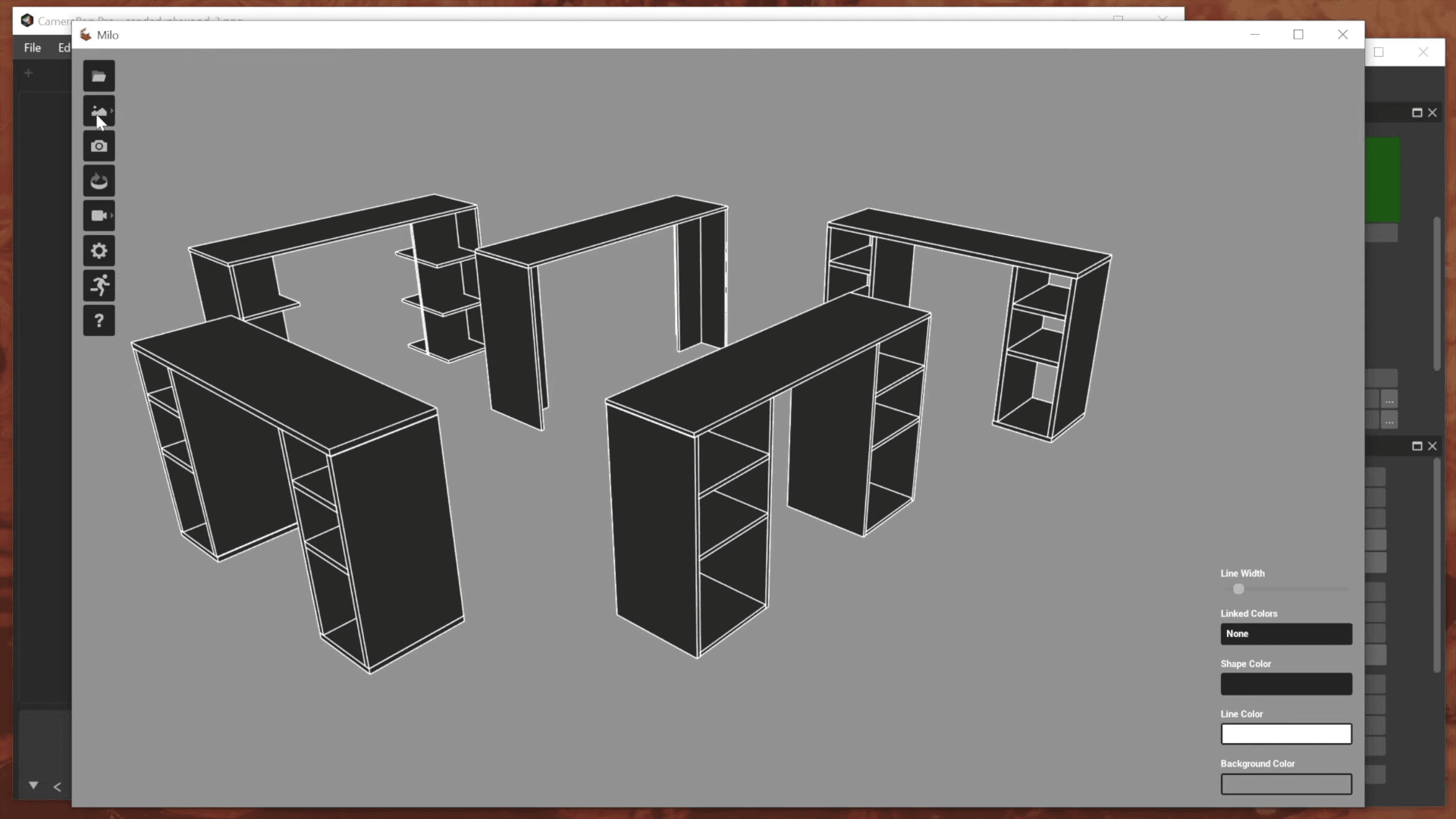Open the settings gear in Milo

(x=99, y=250)
